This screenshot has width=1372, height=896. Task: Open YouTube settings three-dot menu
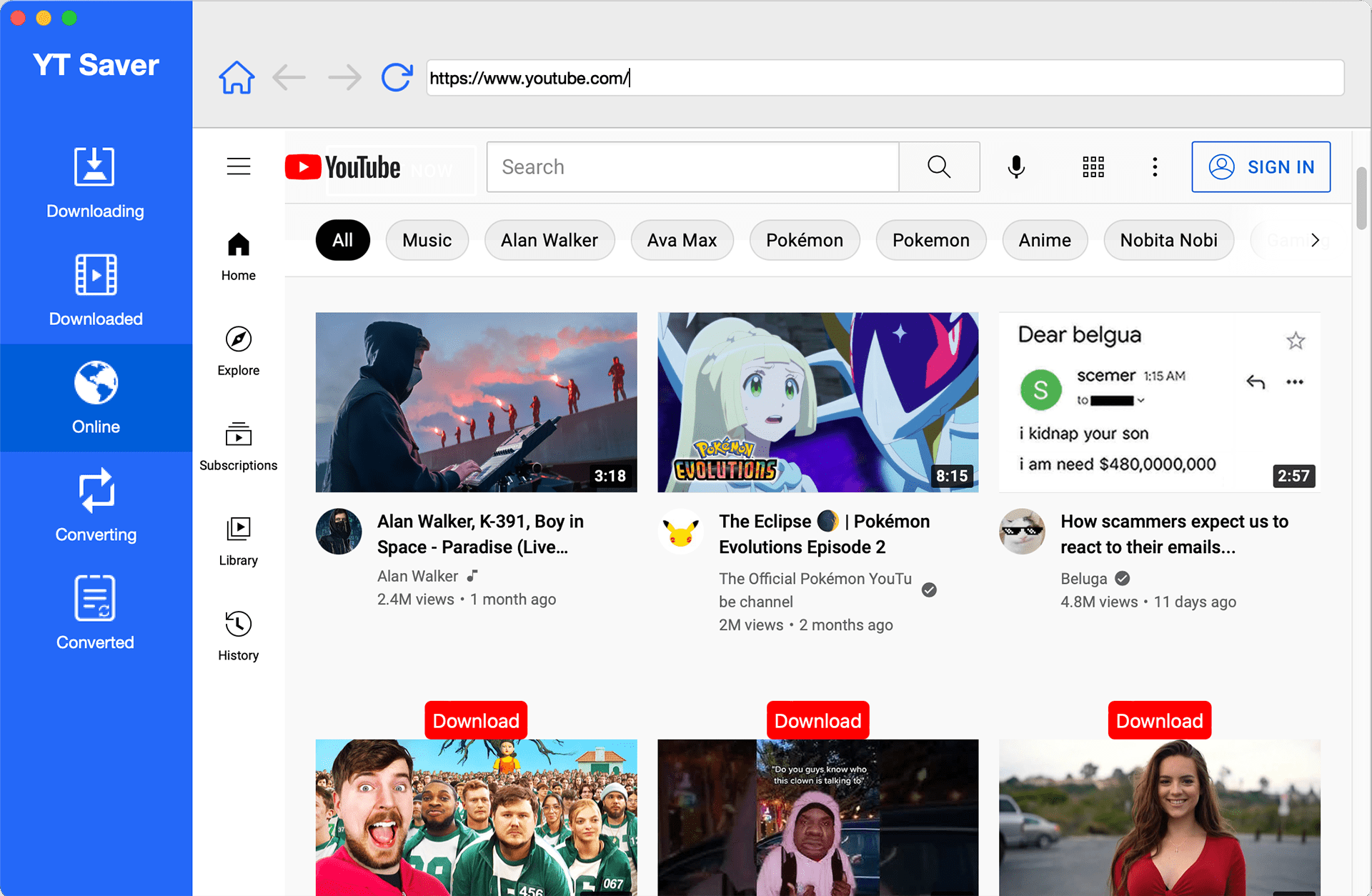pos(1155,167)
